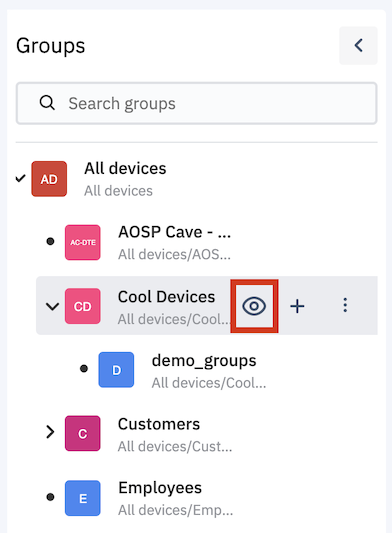Image resolution: width=392 pixels, height=533 pixels.
Task: Click the pink AC-DTE group badge
Action: coord(83,242)
